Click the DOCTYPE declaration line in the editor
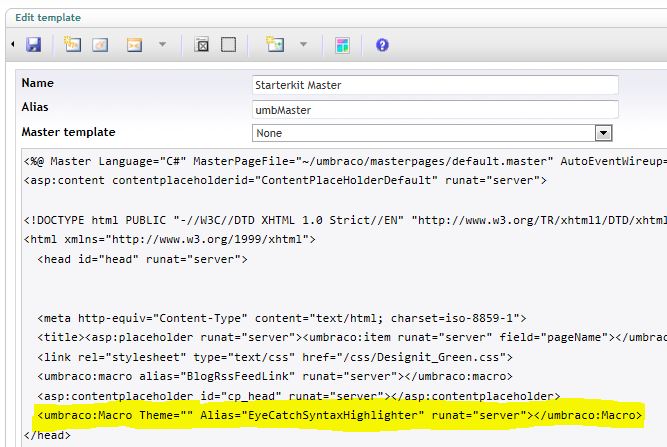 [x=345, y=220]
